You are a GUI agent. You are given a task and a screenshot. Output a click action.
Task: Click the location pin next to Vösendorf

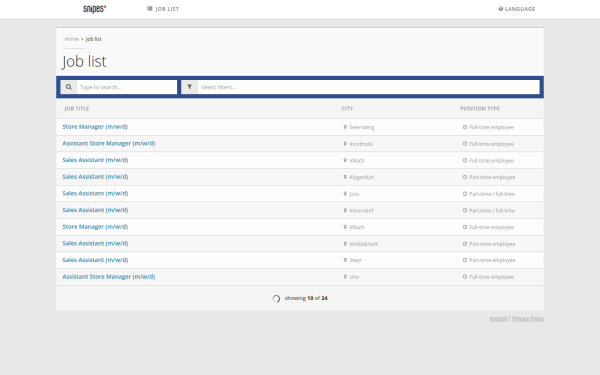coord(345,210)
